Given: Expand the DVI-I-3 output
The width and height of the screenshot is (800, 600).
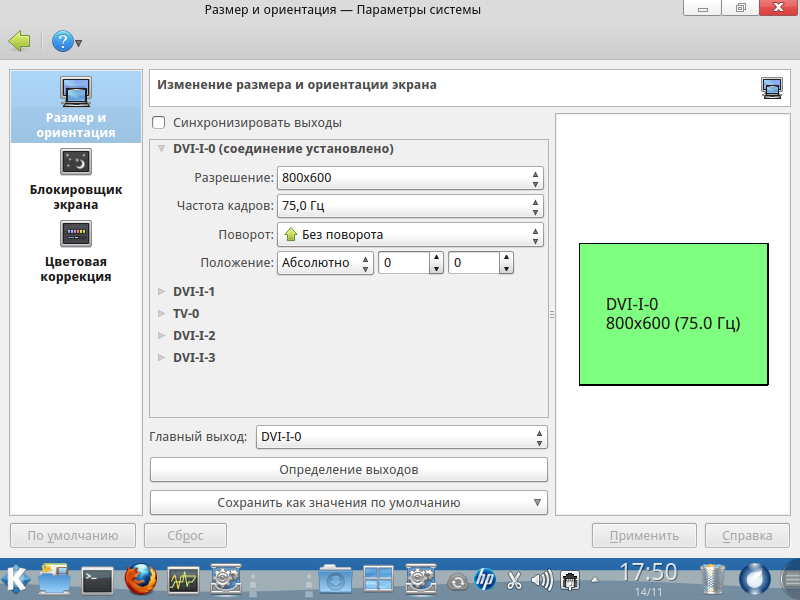Looking at the screenshot, I should point(161,358).
